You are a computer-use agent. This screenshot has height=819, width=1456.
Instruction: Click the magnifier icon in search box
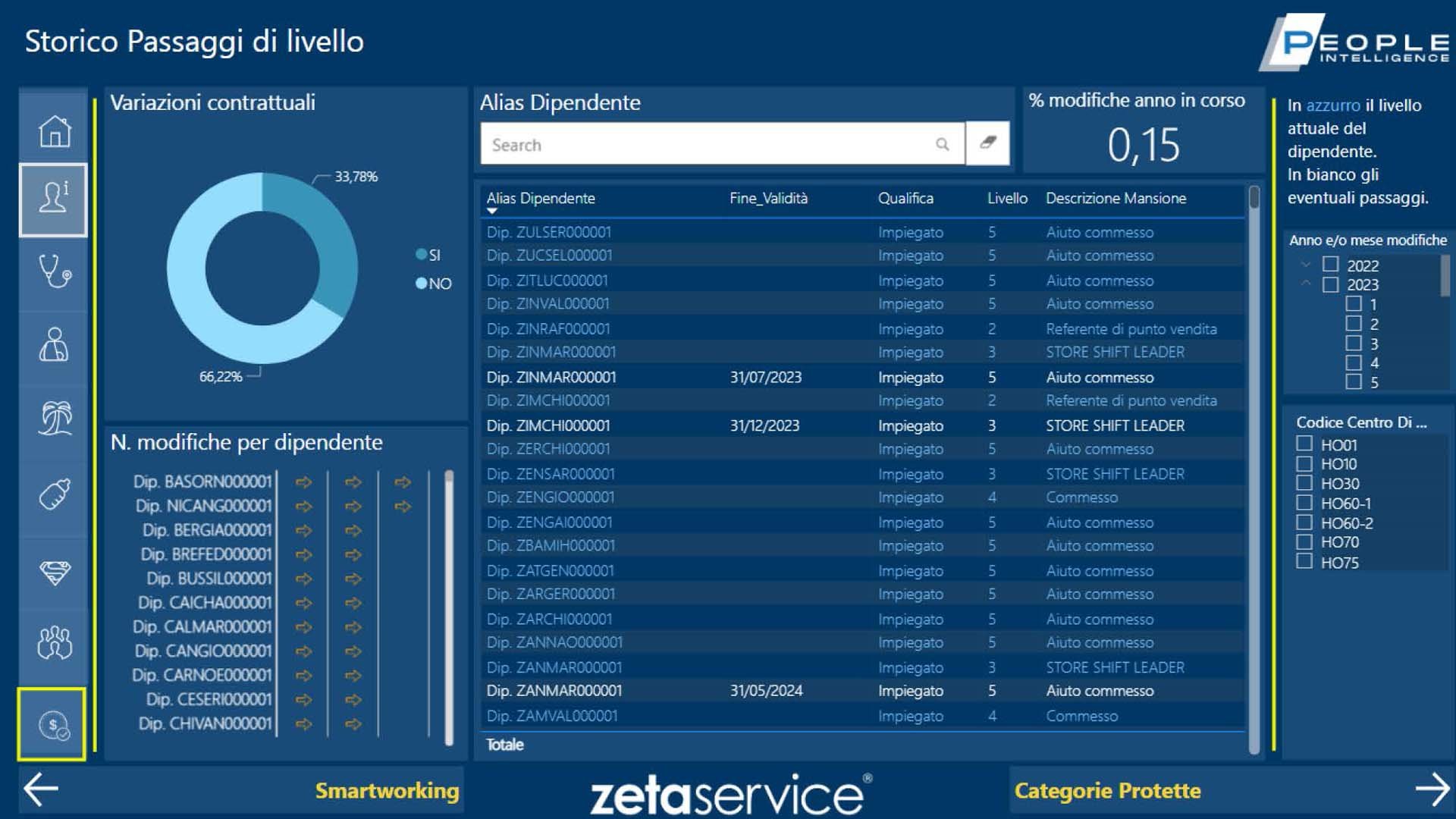point(942,144)
